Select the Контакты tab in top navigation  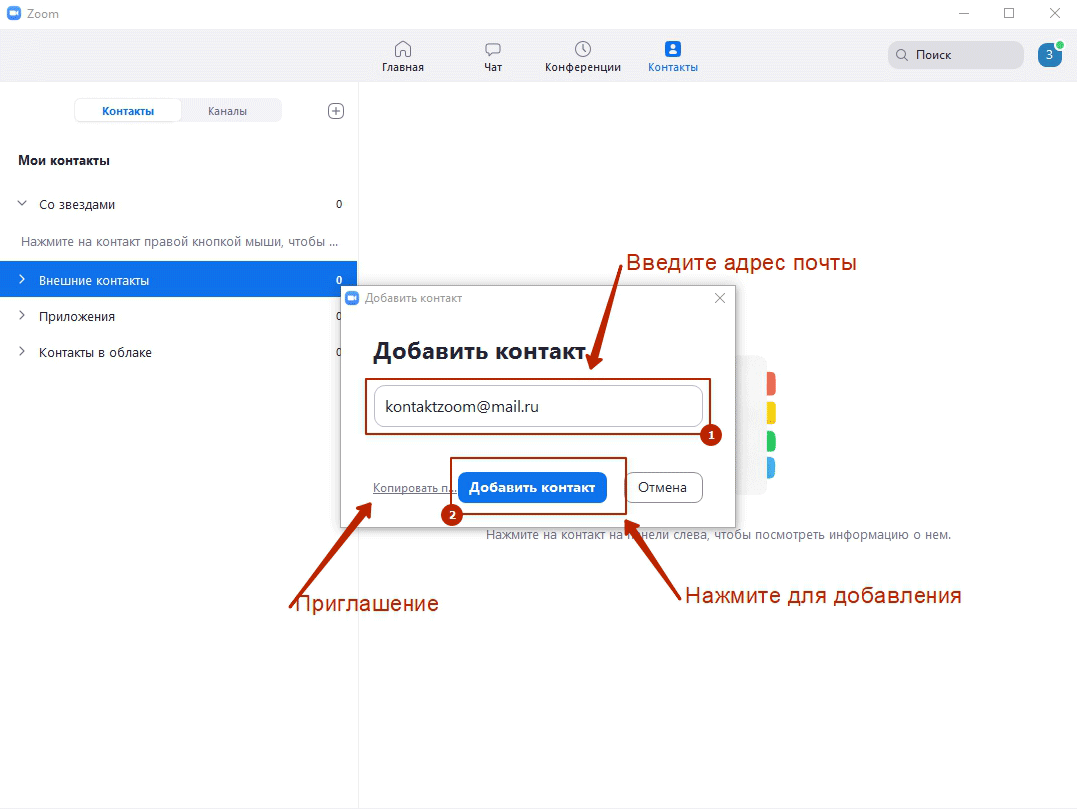click(x=672, y=56)
